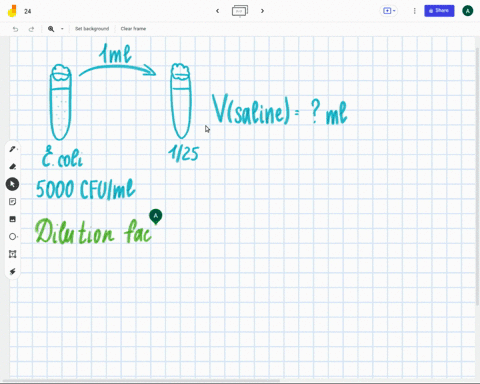The height and width of the screenshot is (384, 480).
Task: Select the Add image tool
Action: click(x=13, y=219)
